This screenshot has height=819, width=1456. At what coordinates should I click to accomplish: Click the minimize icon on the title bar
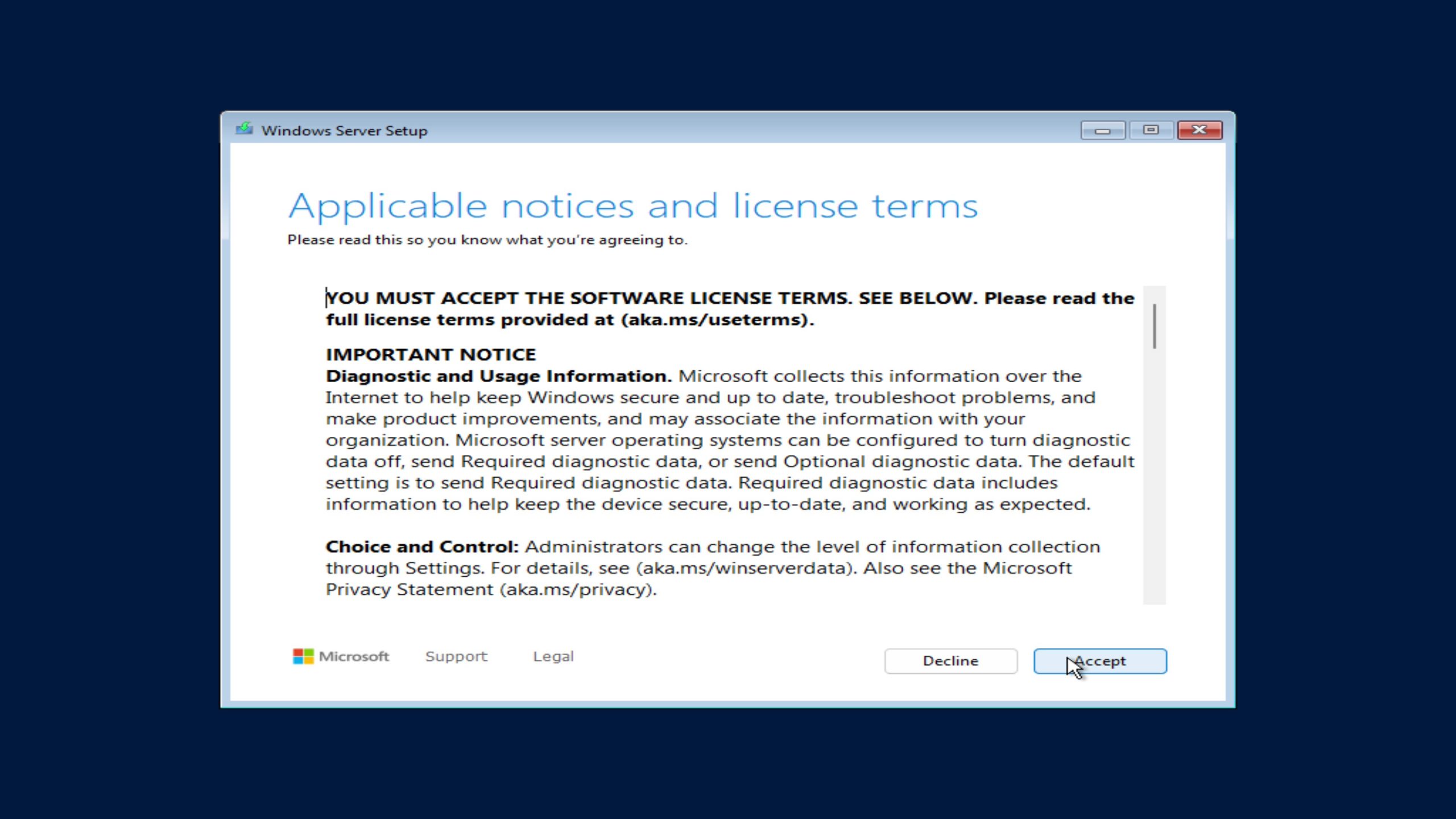click(1102, 130)
